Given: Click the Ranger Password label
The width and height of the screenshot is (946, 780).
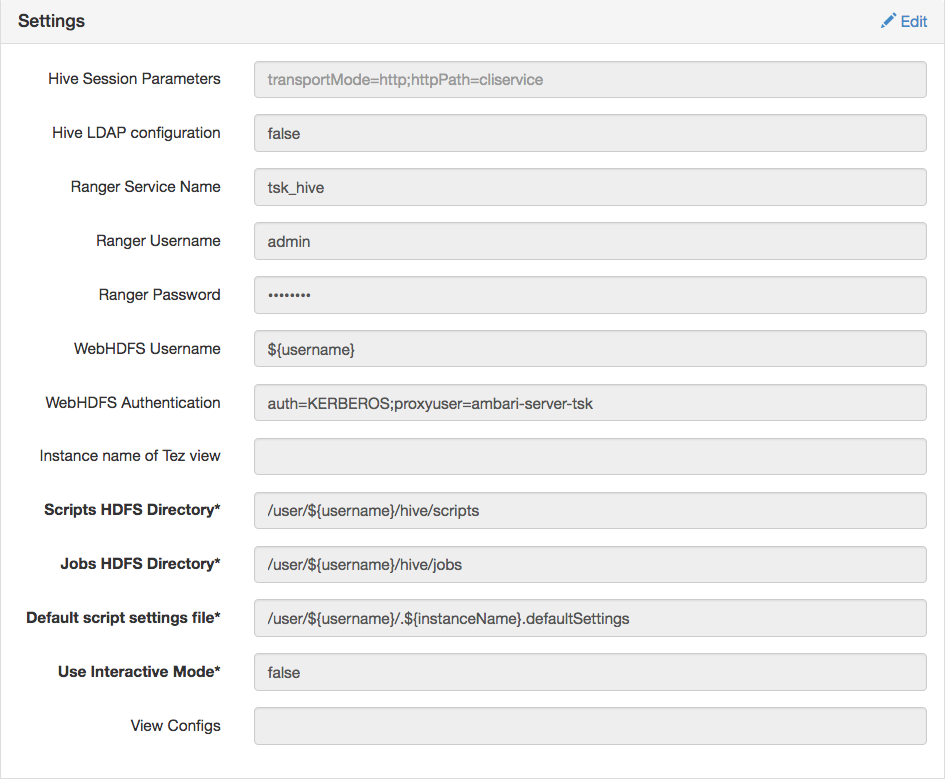Looking at the screenshot, I should tap(160, 294).
